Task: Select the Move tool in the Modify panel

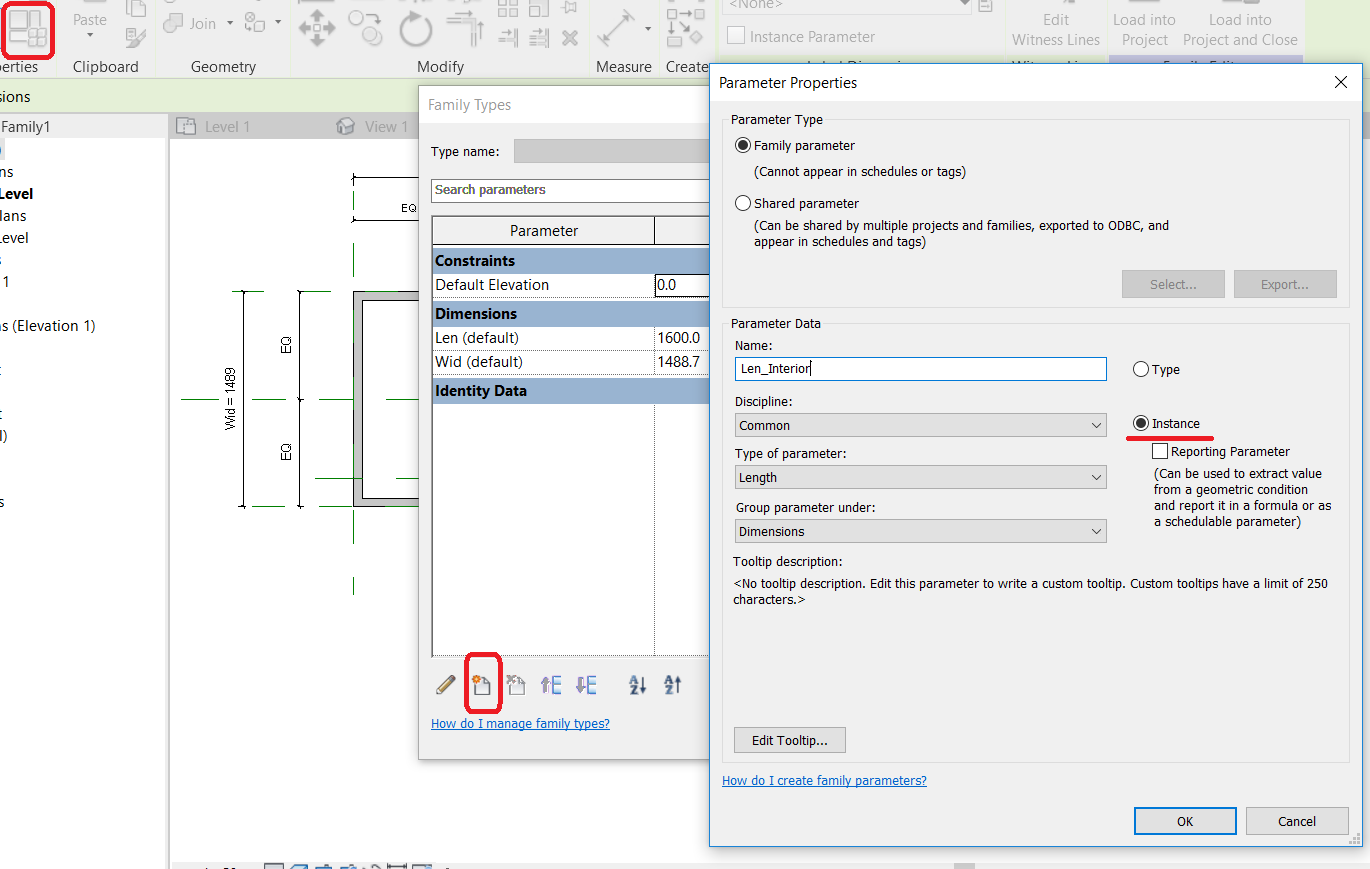Action: (x=316, y=28)
